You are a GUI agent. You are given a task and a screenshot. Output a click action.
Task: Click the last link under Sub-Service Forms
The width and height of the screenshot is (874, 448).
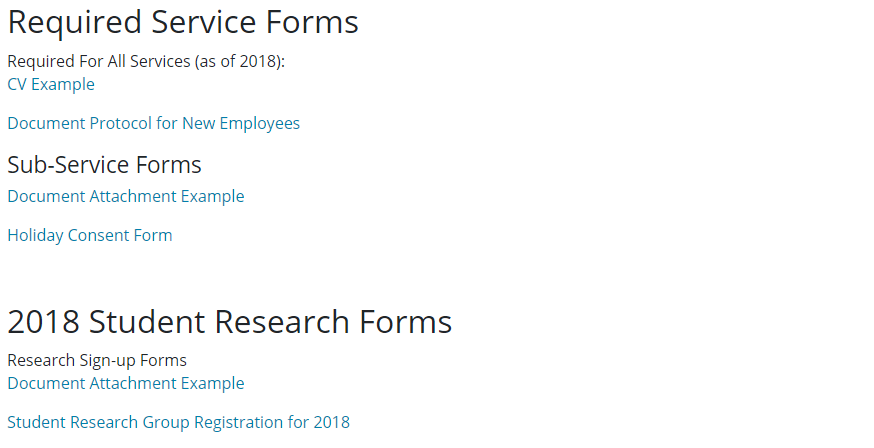(90, 236)
